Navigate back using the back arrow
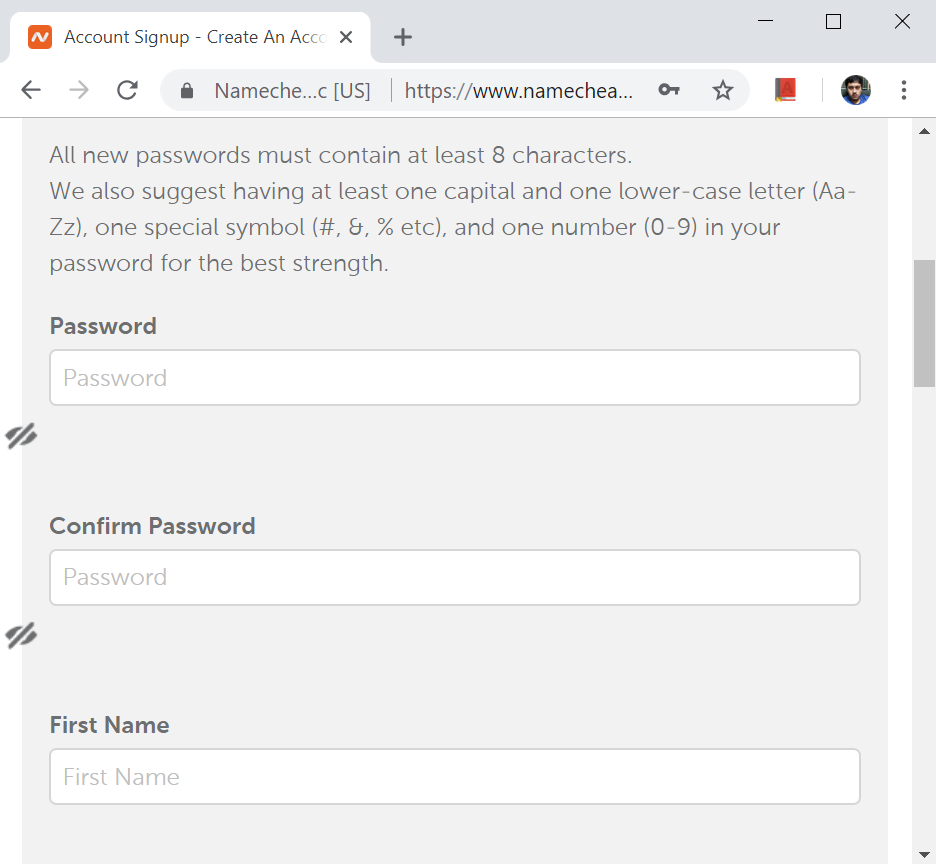 coord(30,90)
